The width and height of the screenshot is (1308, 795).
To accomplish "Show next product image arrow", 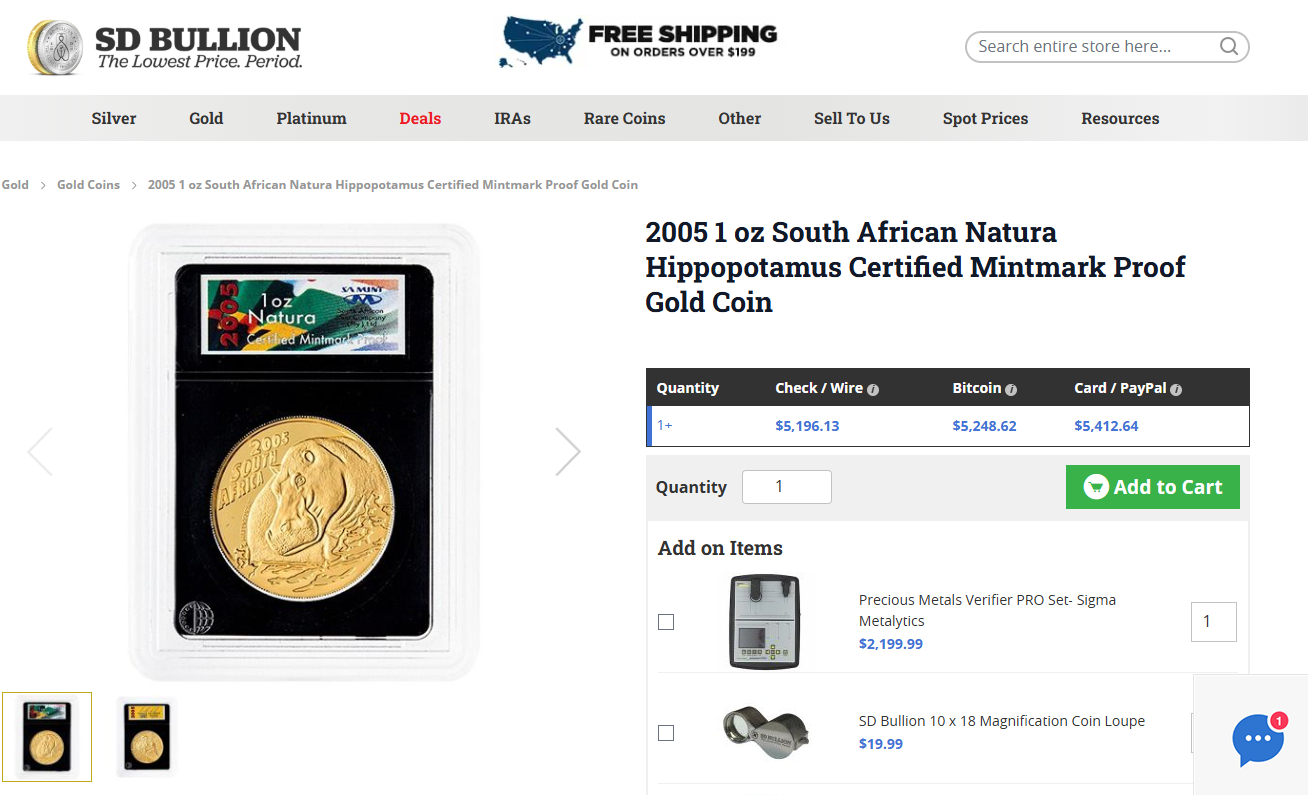I will coord(567,451).
